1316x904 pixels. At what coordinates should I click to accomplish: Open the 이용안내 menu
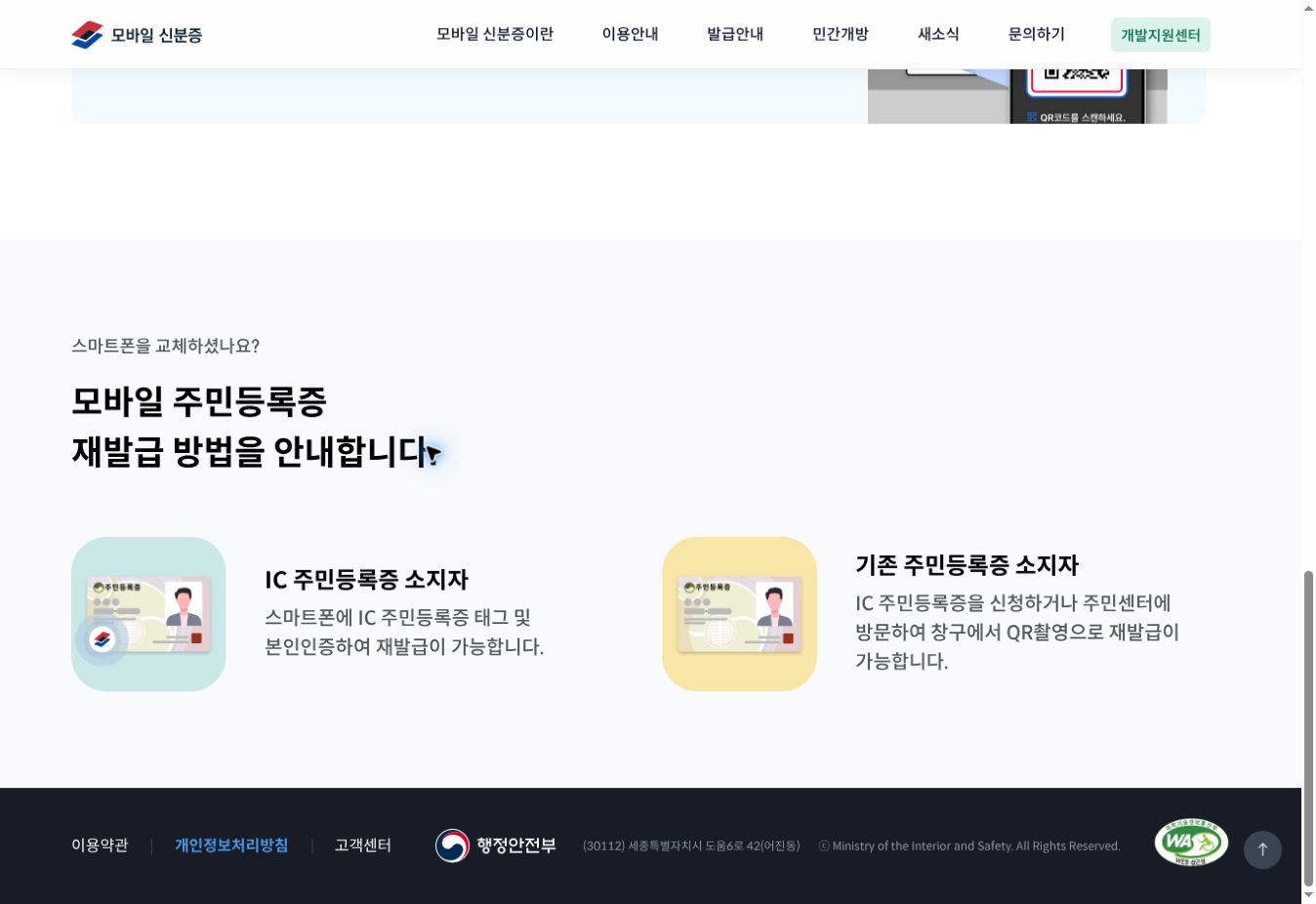pyautogui.click(x=630, y=34)
